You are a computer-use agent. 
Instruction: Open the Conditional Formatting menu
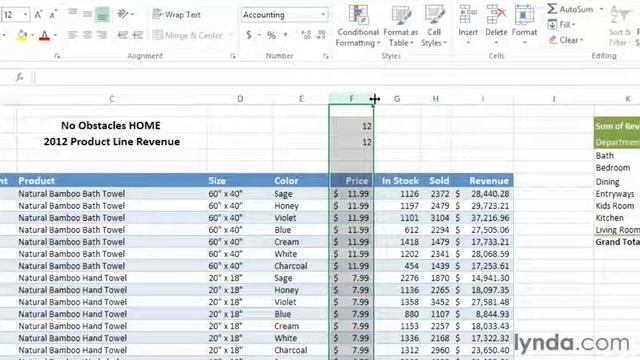click(x=358, y=25)
